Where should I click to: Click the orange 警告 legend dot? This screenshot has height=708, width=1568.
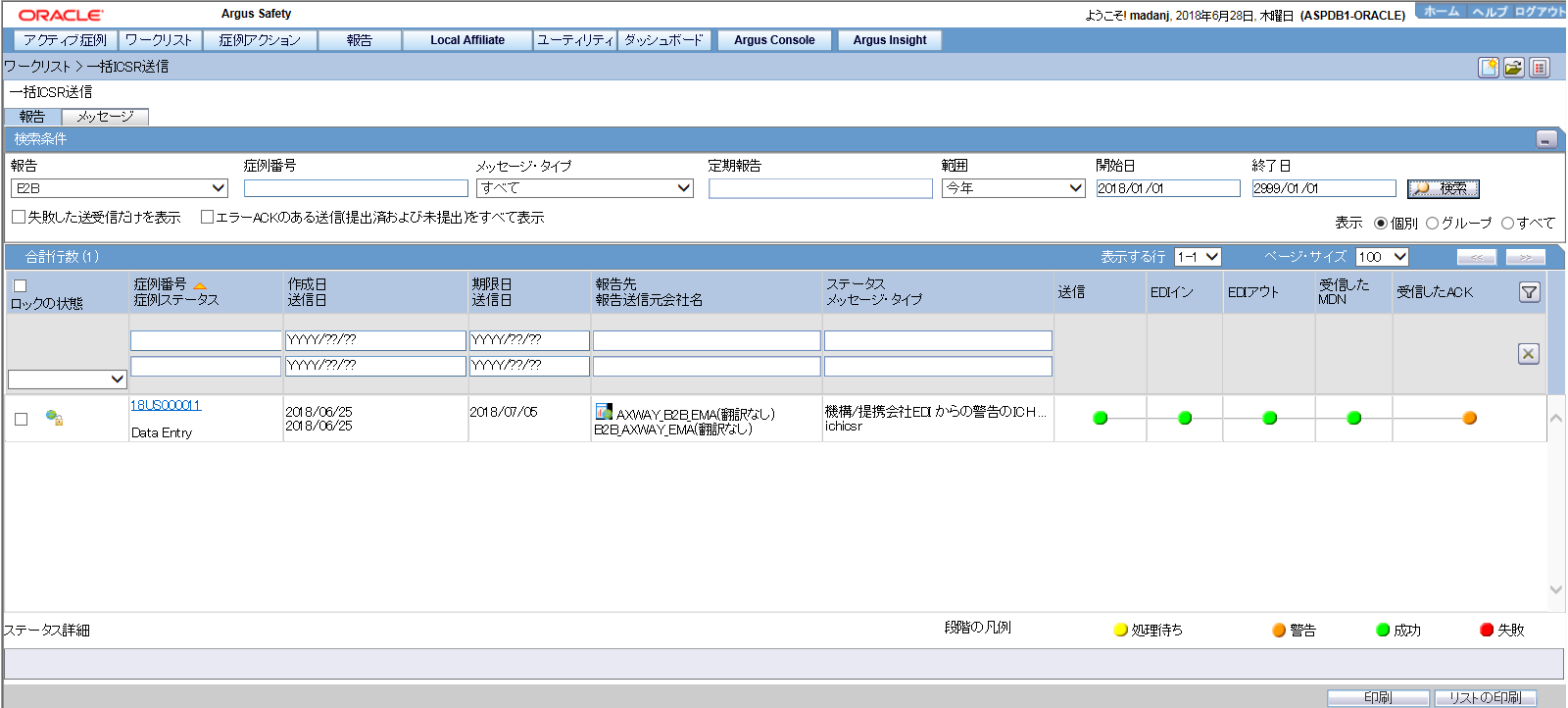(x=1279, y=630)
